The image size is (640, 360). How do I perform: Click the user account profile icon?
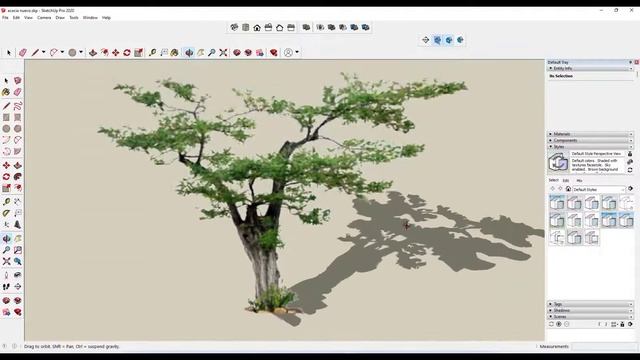tap(288, 53)
